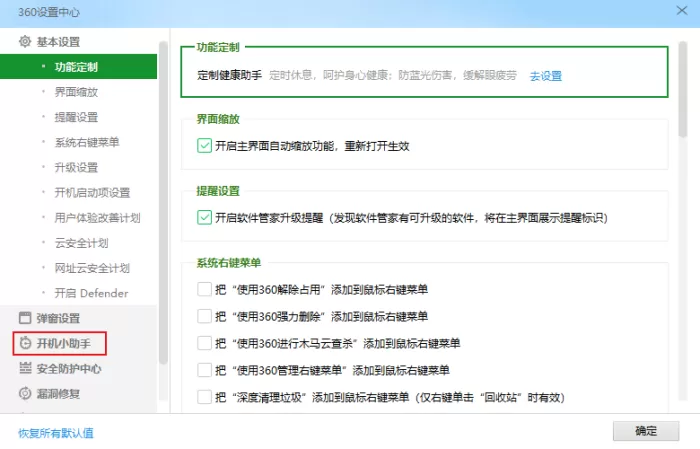The height and width of the screenshot is (449, 700).
Task: Click the clock icon beside 开机小助手
Action: pyautogui.click(x=25, y=343)
